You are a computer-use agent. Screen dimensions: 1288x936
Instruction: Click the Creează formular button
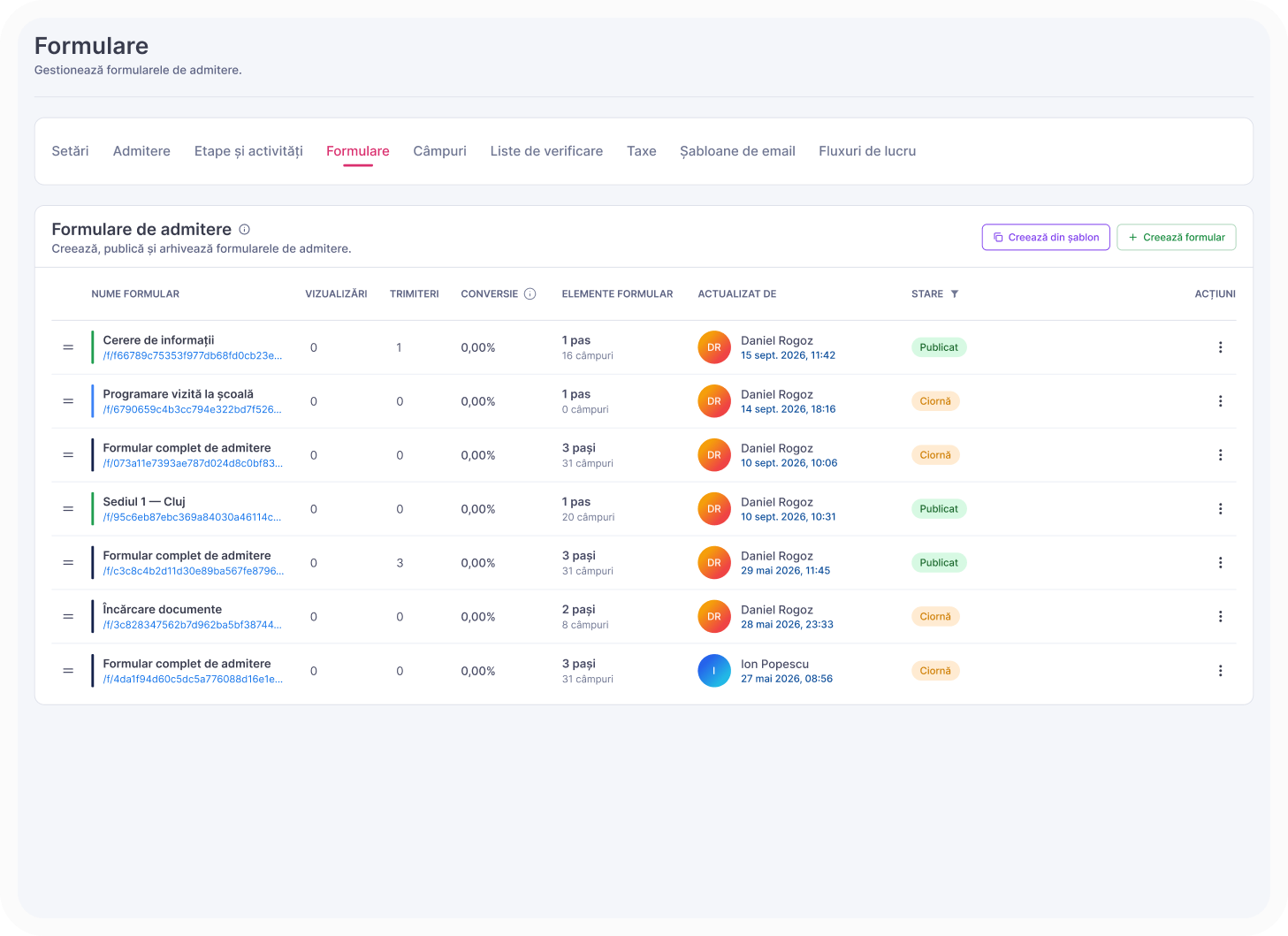(1177, 237)
